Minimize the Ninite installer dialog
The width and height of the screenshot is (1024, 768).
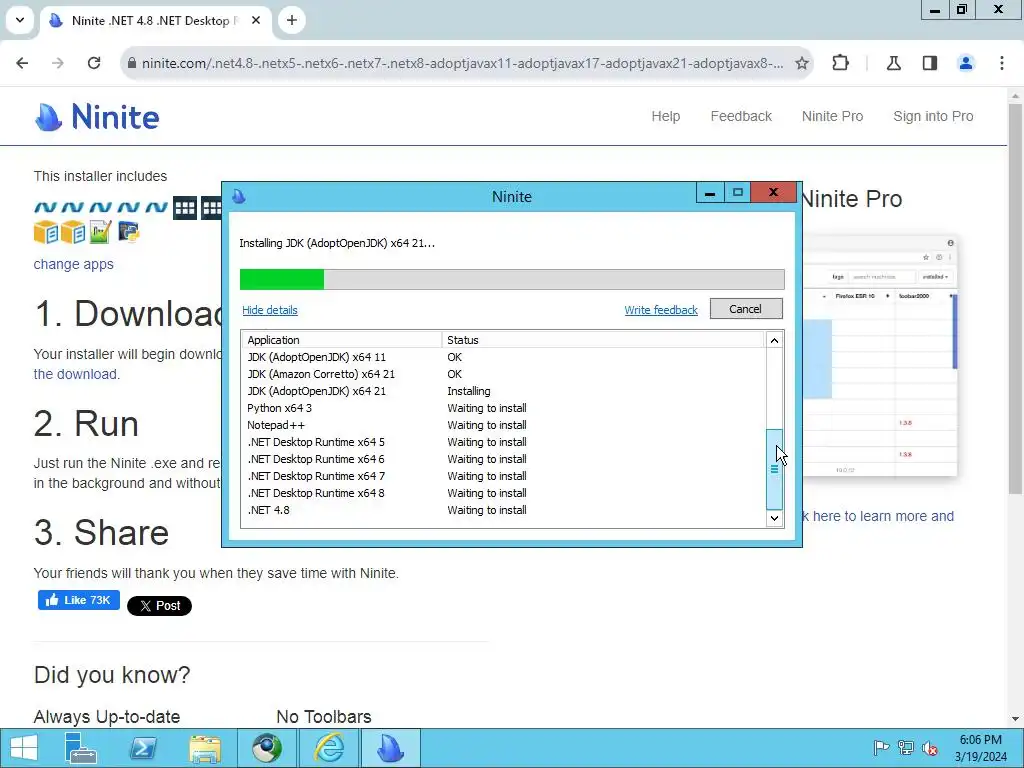(x=710, y=193)
